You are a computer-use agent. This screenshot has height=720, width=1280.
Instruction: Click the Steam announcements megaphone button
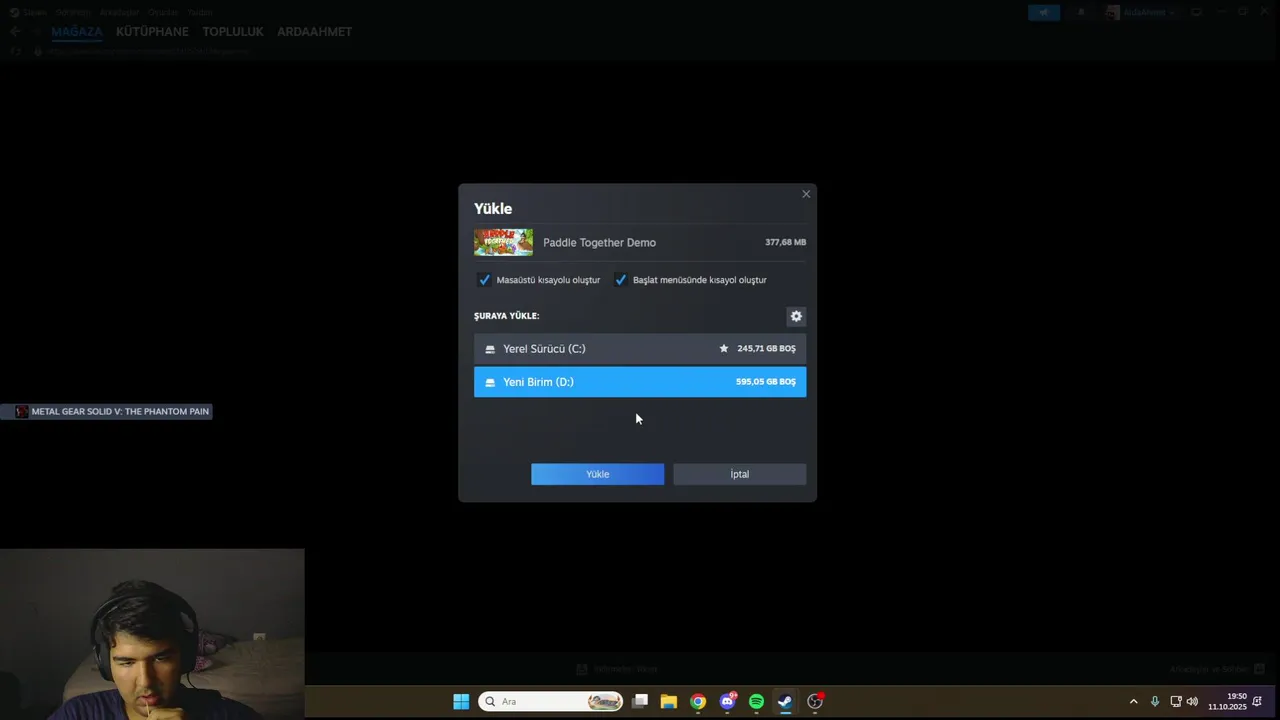[1044, 13]
